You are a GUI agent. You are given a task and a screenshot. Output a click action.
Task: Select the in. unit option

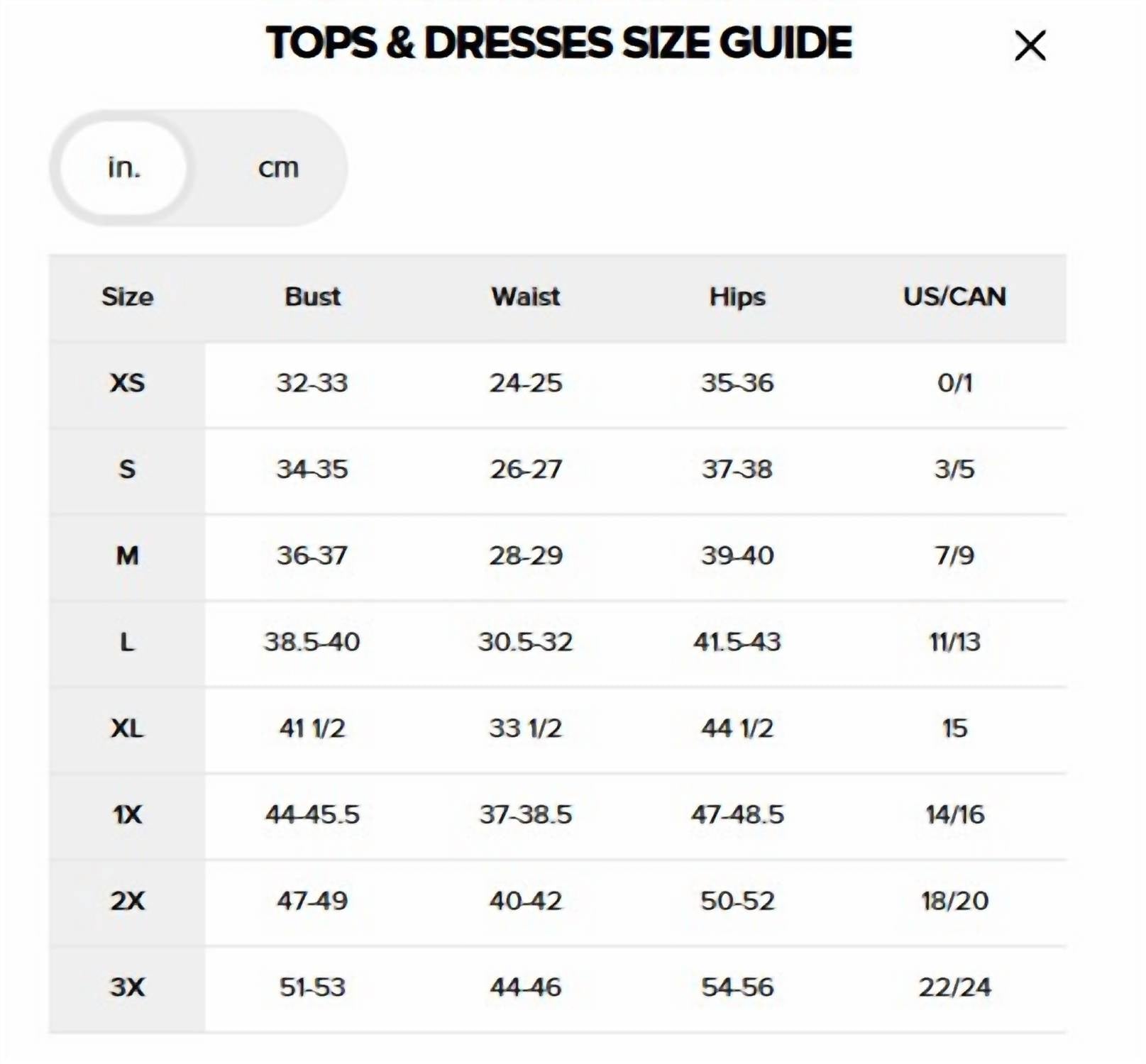(x=124, y=167)
